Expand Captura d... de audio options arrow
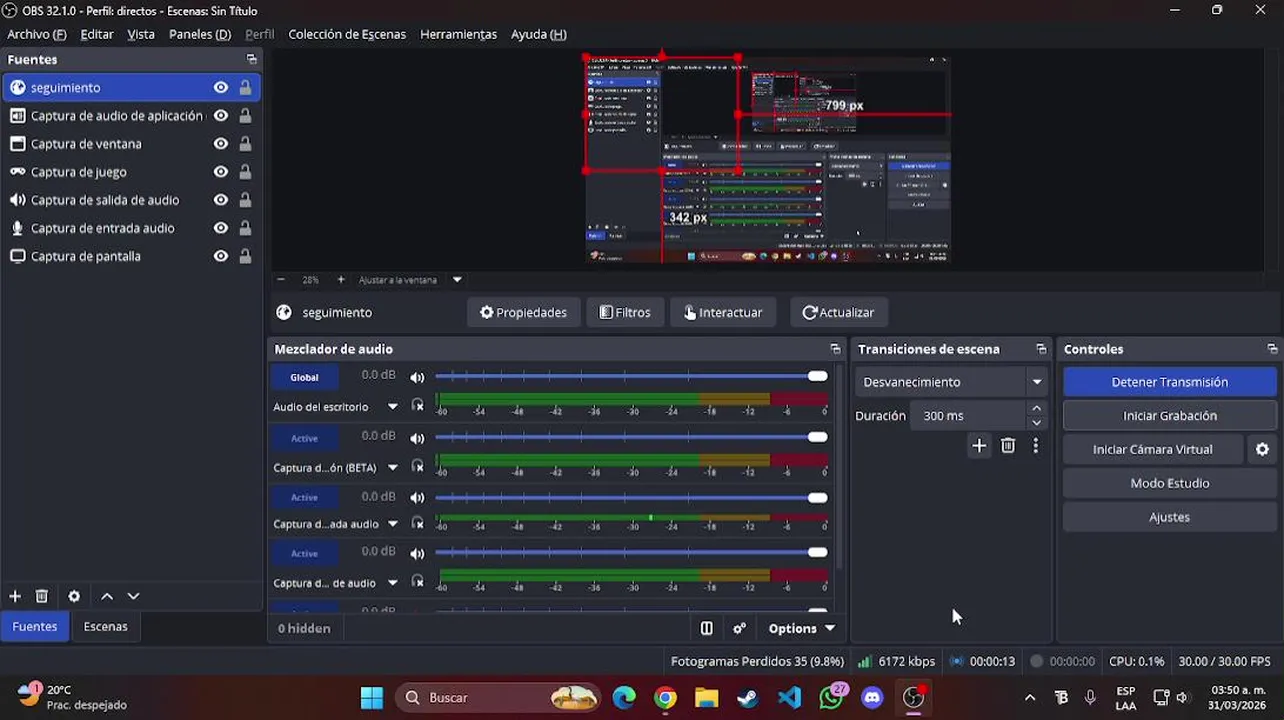Screen dimensions: 1284x720 pos(393,583)
